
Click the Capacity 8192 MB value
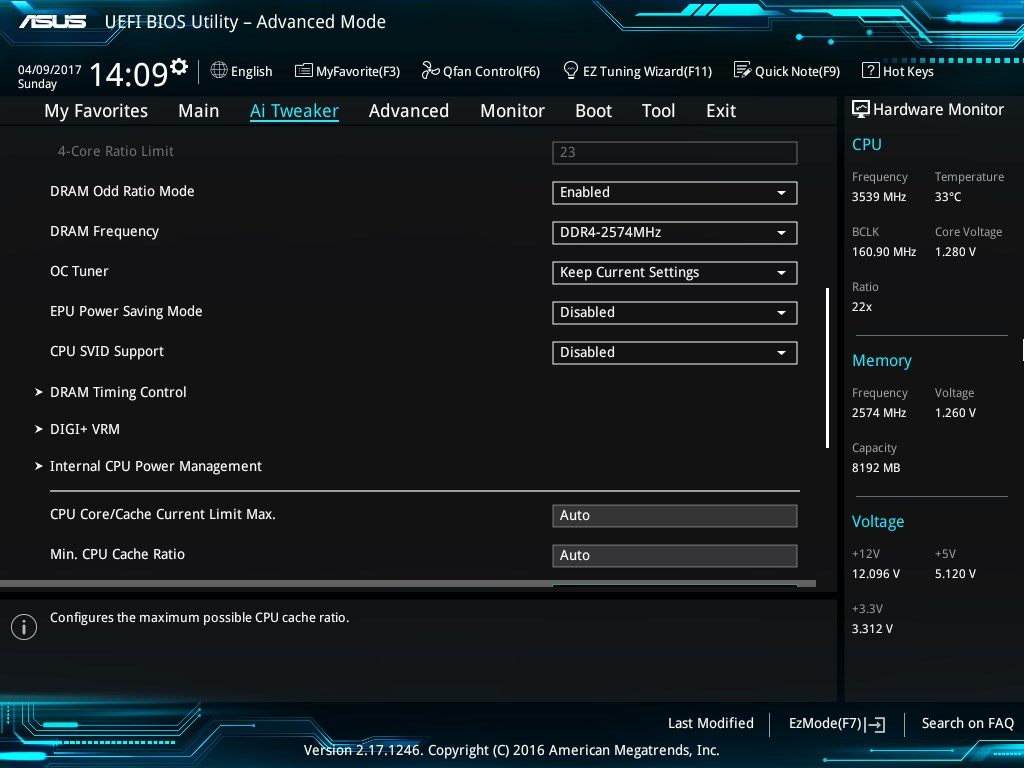(876, 468)
